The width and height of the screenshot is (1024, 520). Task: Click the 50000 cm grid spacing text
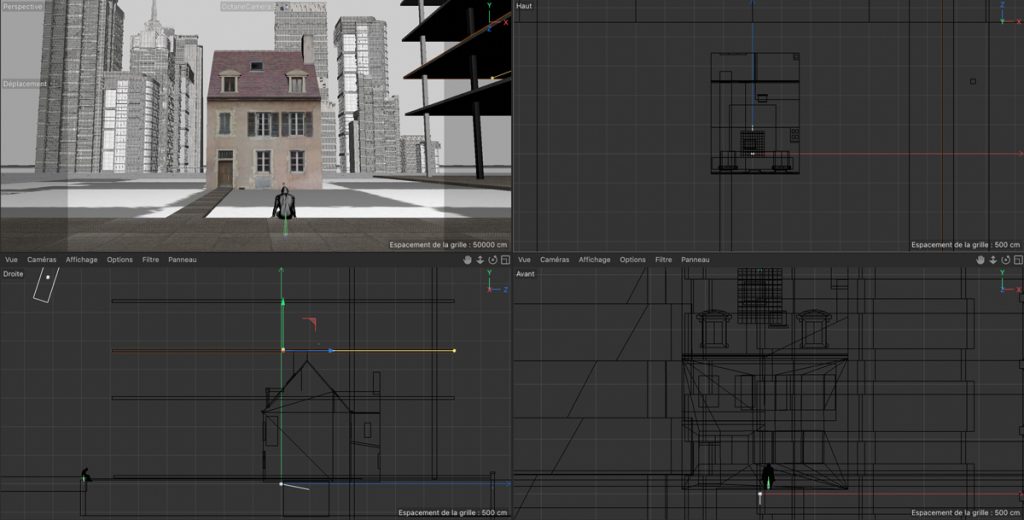coord(450,245)
